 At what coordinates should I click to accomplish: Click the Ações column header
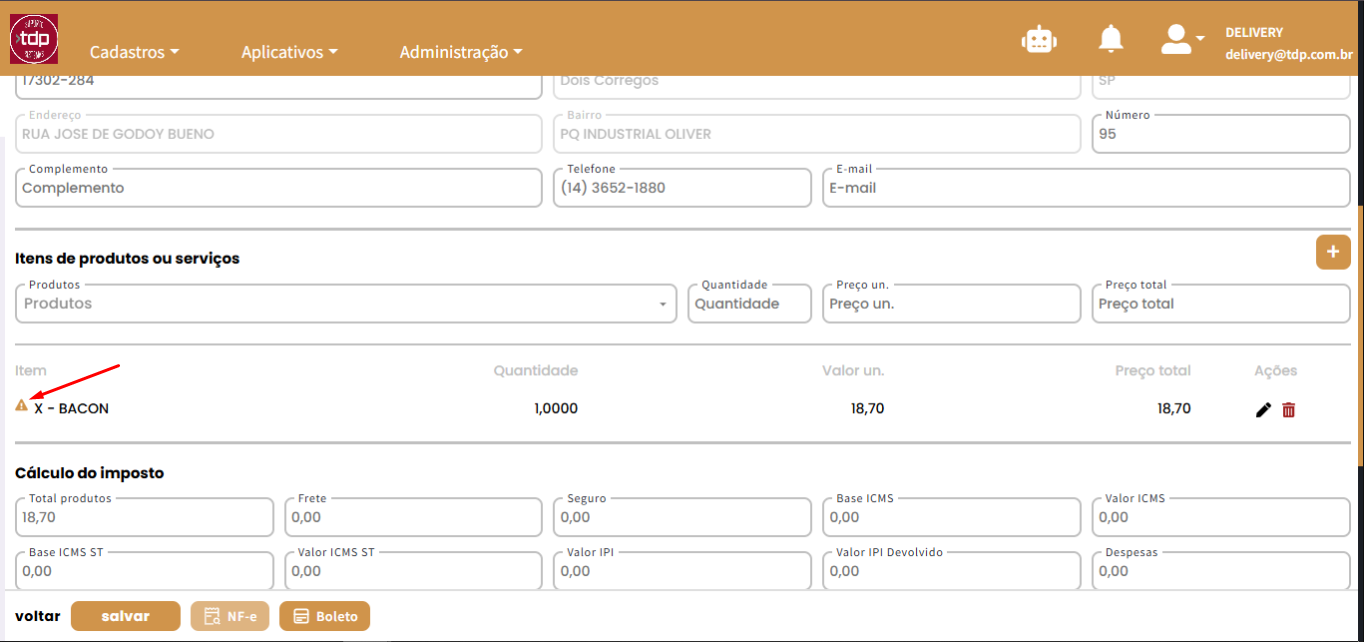(1276, 371)
